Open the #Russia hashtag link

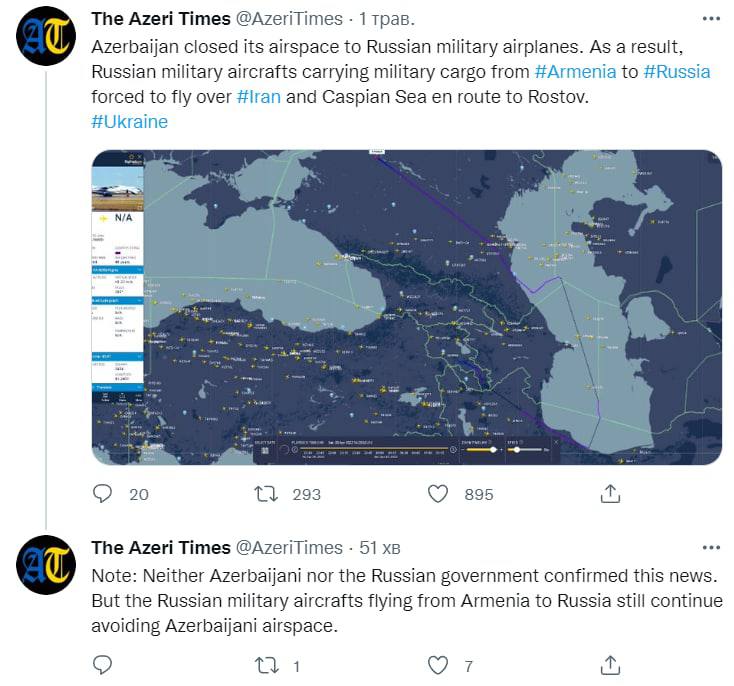click(677, 71)
